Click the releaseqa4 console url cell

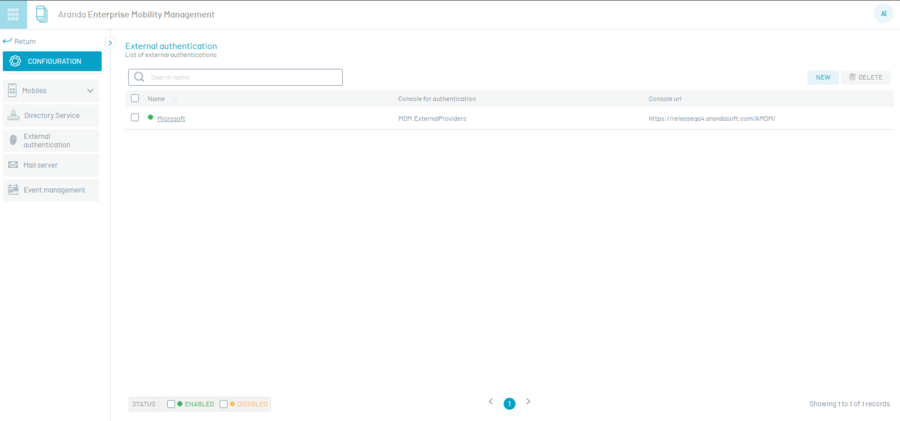[712, 118]
